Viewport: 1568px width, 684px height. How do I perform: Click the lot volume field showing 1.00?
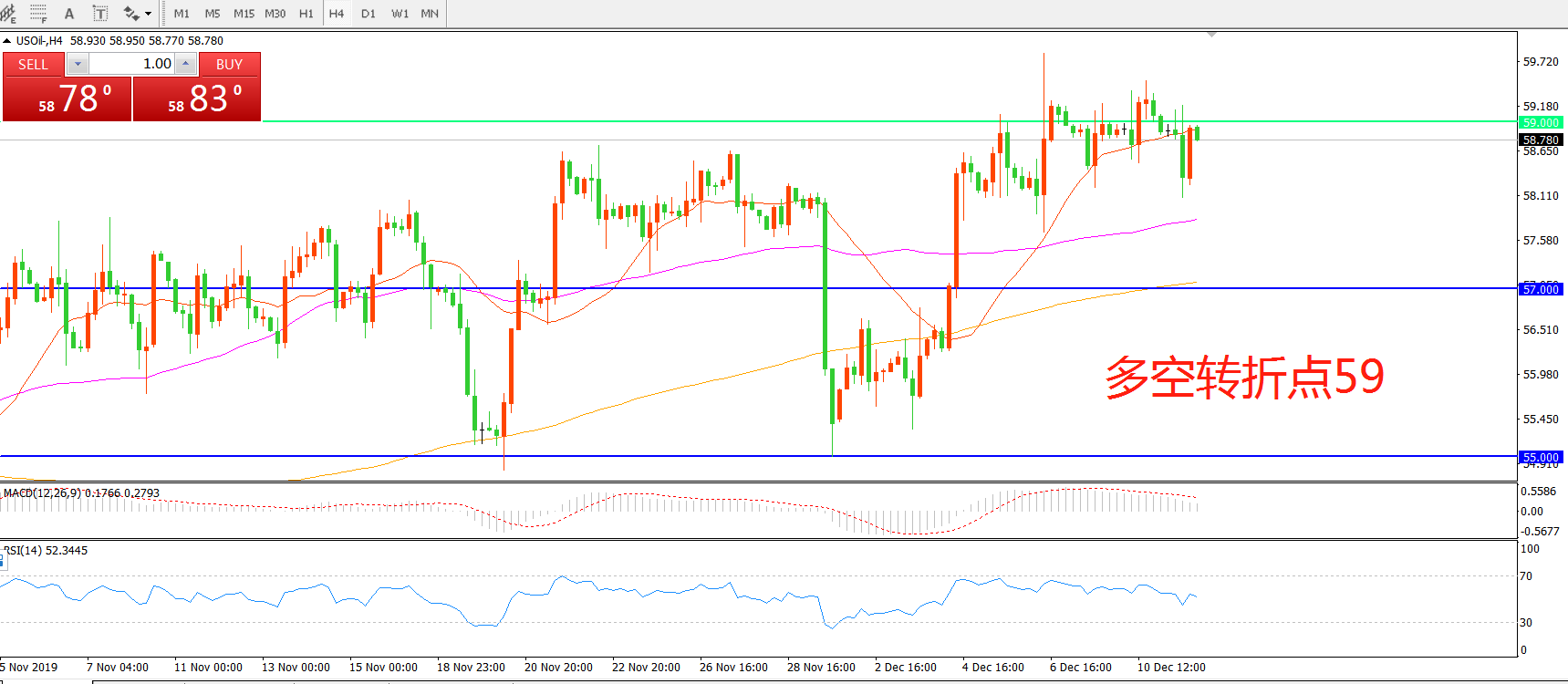click(x=132, y=64)
